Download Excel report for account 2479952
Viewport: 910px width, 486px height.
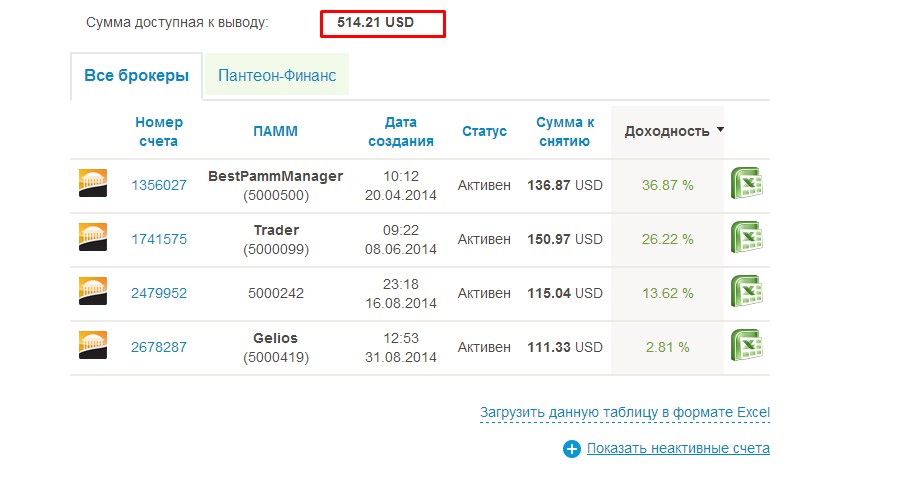point(746,293)
